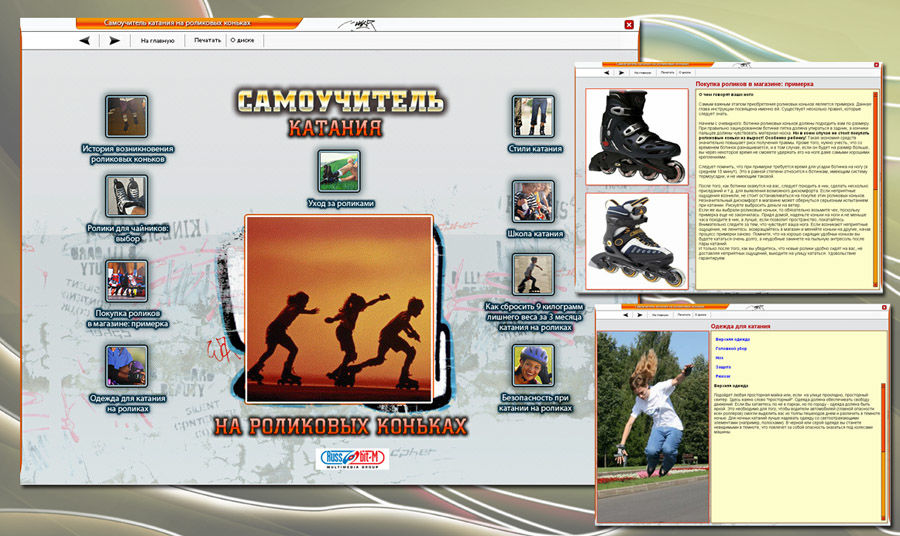Click back arrow in Одежда для катания window
Image resolution: width=900 pixels, height=536 pixels.
(626, 315)
